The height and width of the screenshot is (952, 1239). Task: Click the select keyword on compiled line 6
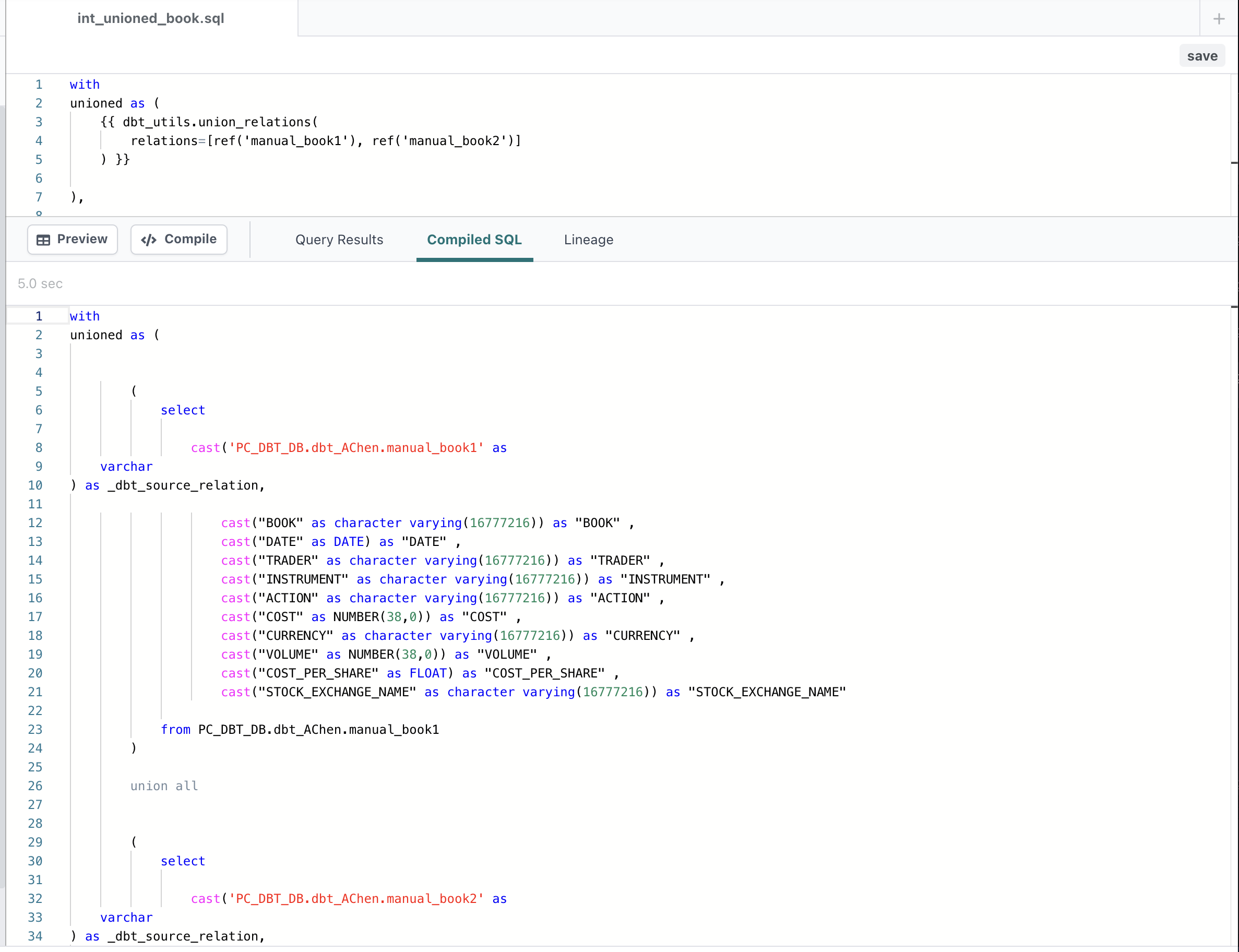(x=183, y=410)
